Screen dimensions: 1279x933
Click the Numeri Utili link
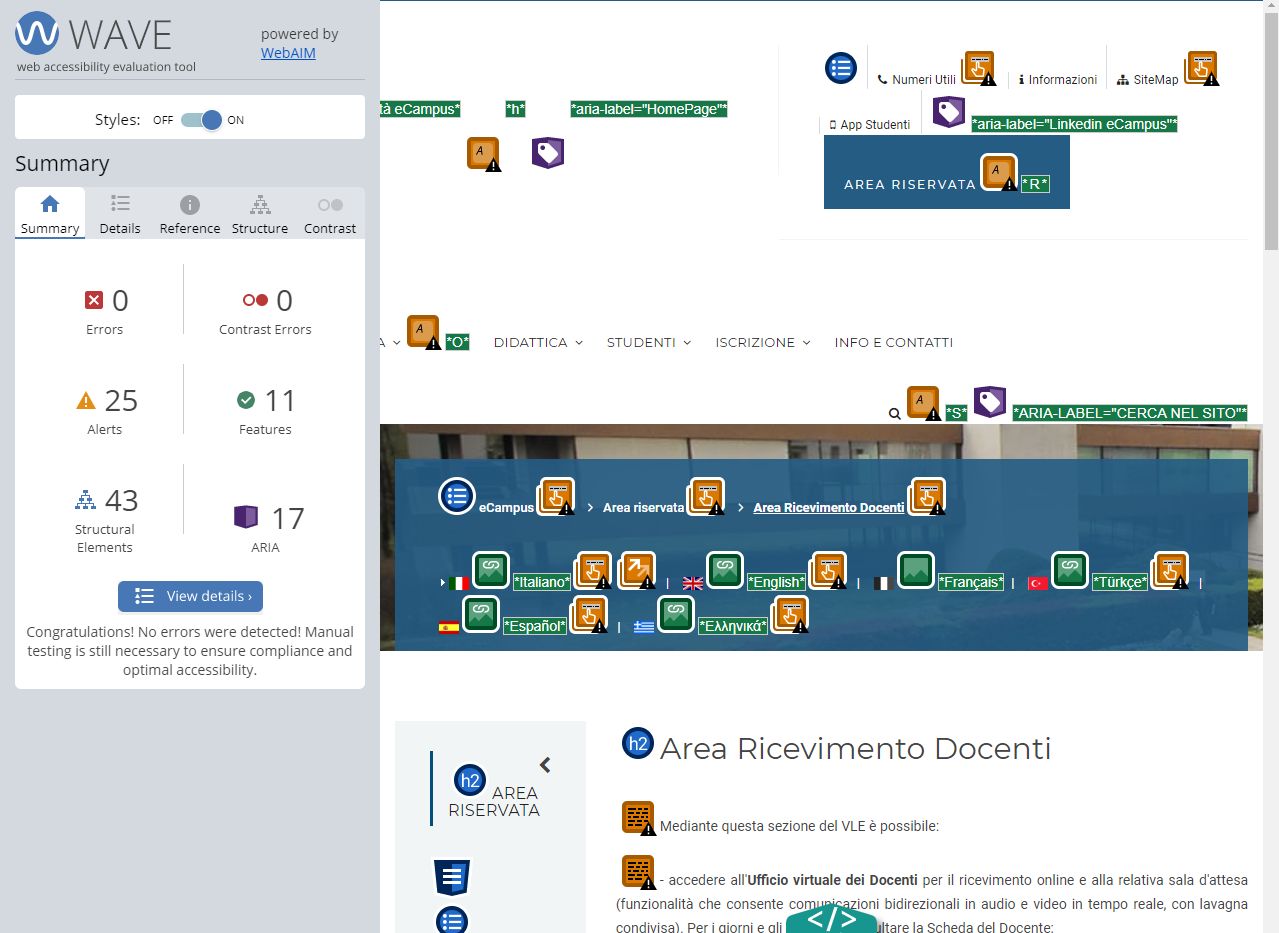click(x=917, y=80)
